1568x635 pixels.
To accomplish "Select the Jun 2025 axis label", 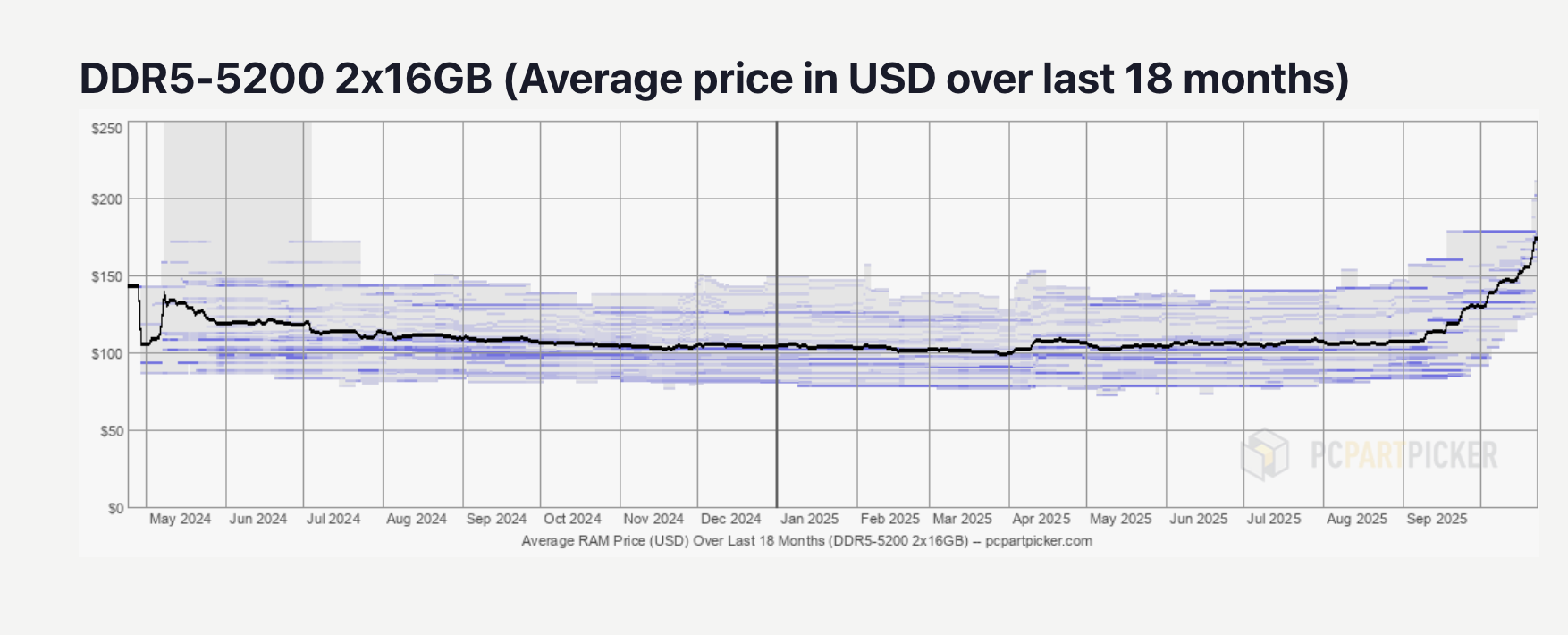I will 1199,519.
